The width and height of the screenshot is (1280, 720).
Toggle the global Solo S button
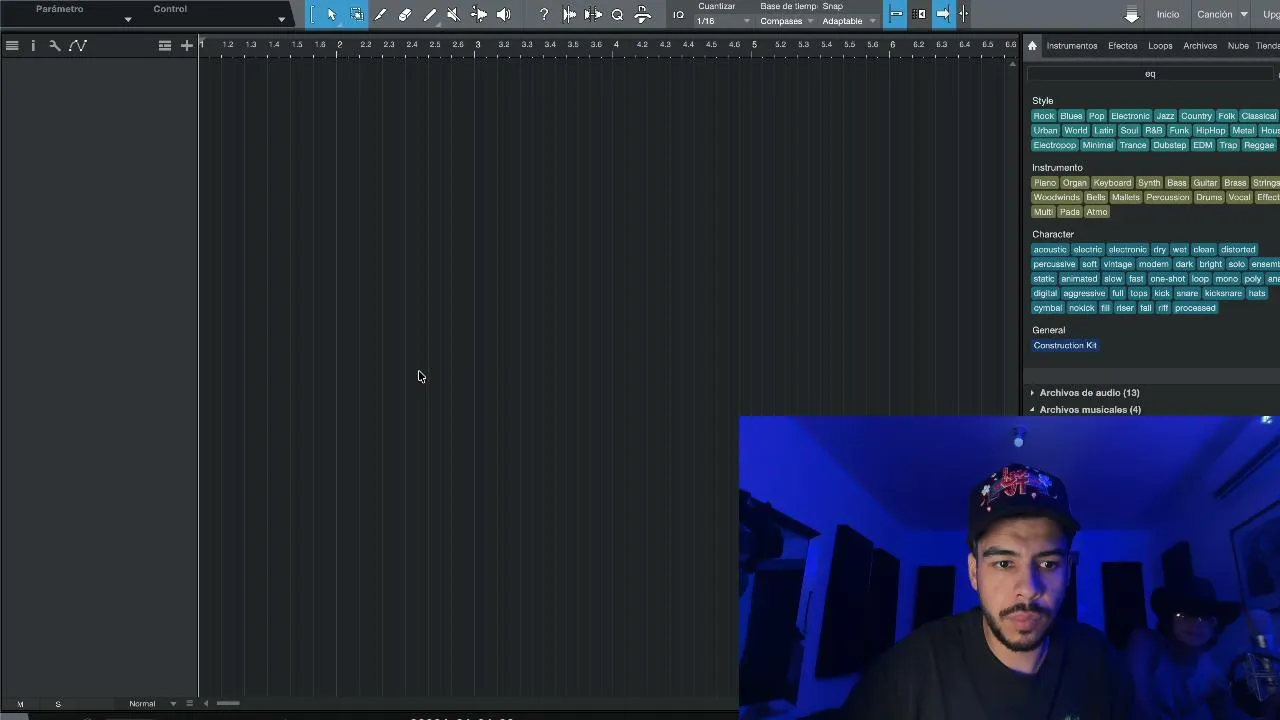pos(58,704)
